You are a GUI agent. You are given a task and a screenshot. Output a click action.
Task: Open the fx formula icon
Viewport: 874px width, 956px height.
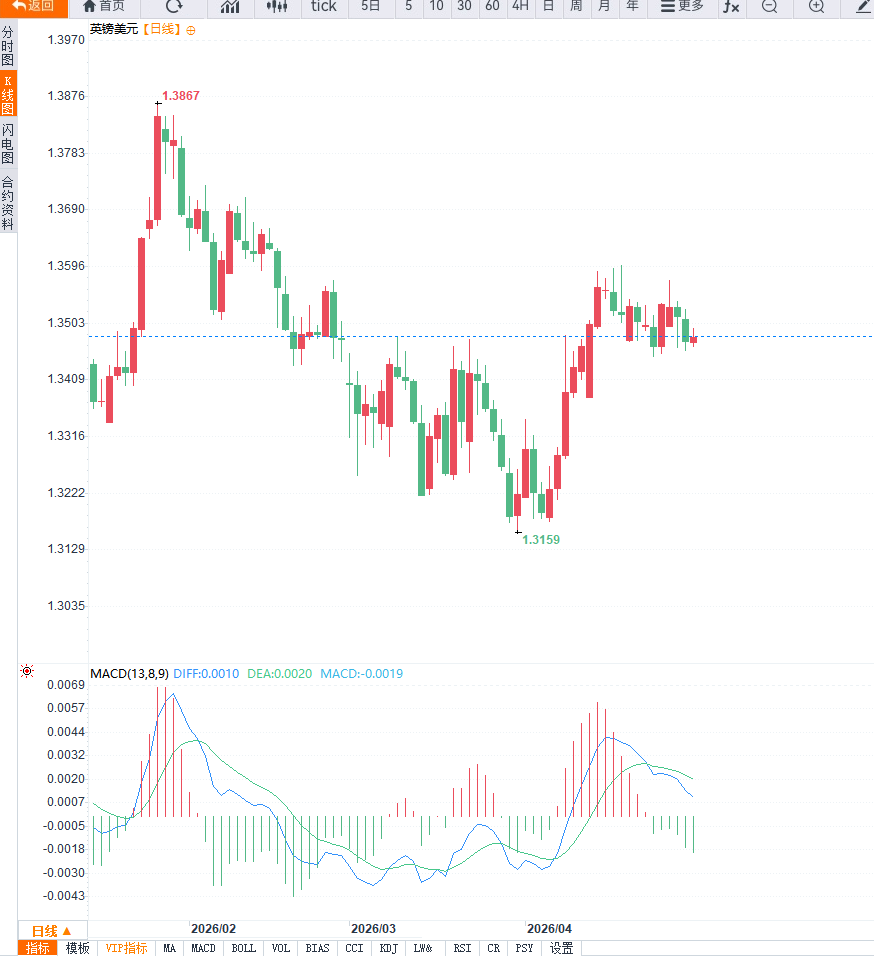click(x=731, y=7)
